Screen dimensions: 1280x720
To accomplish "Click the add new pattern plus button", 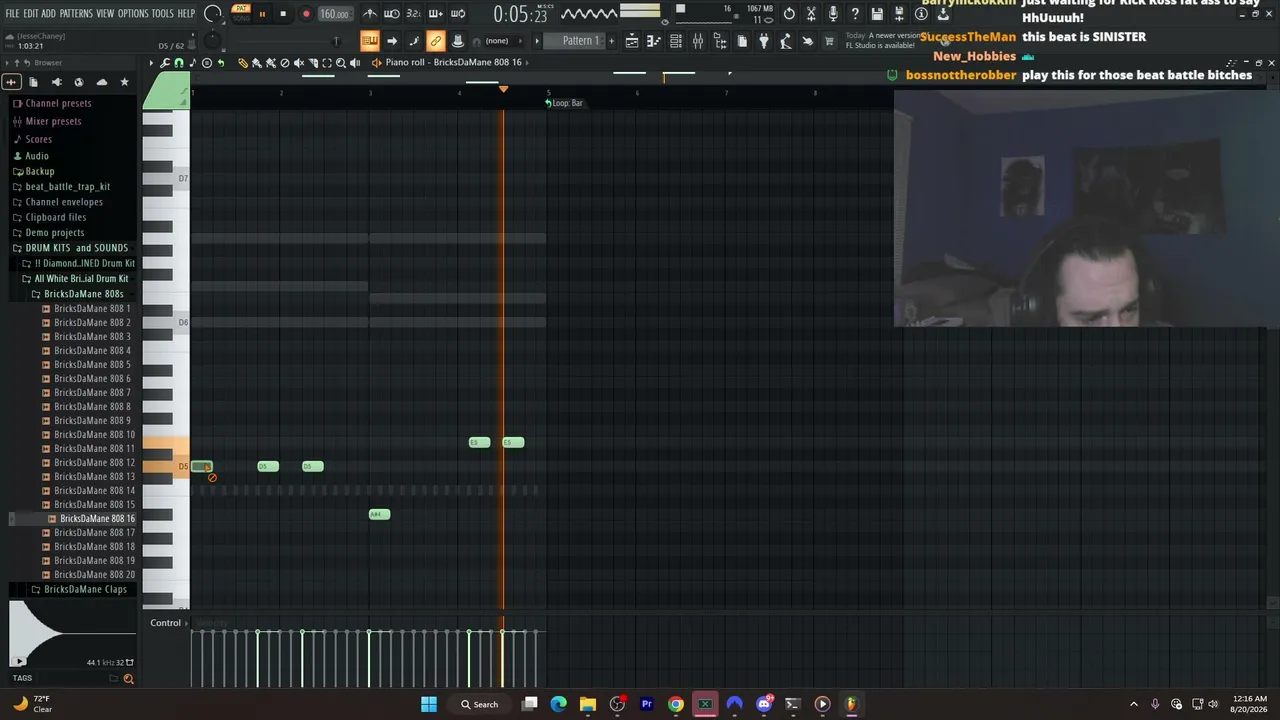I will (611, 41).
